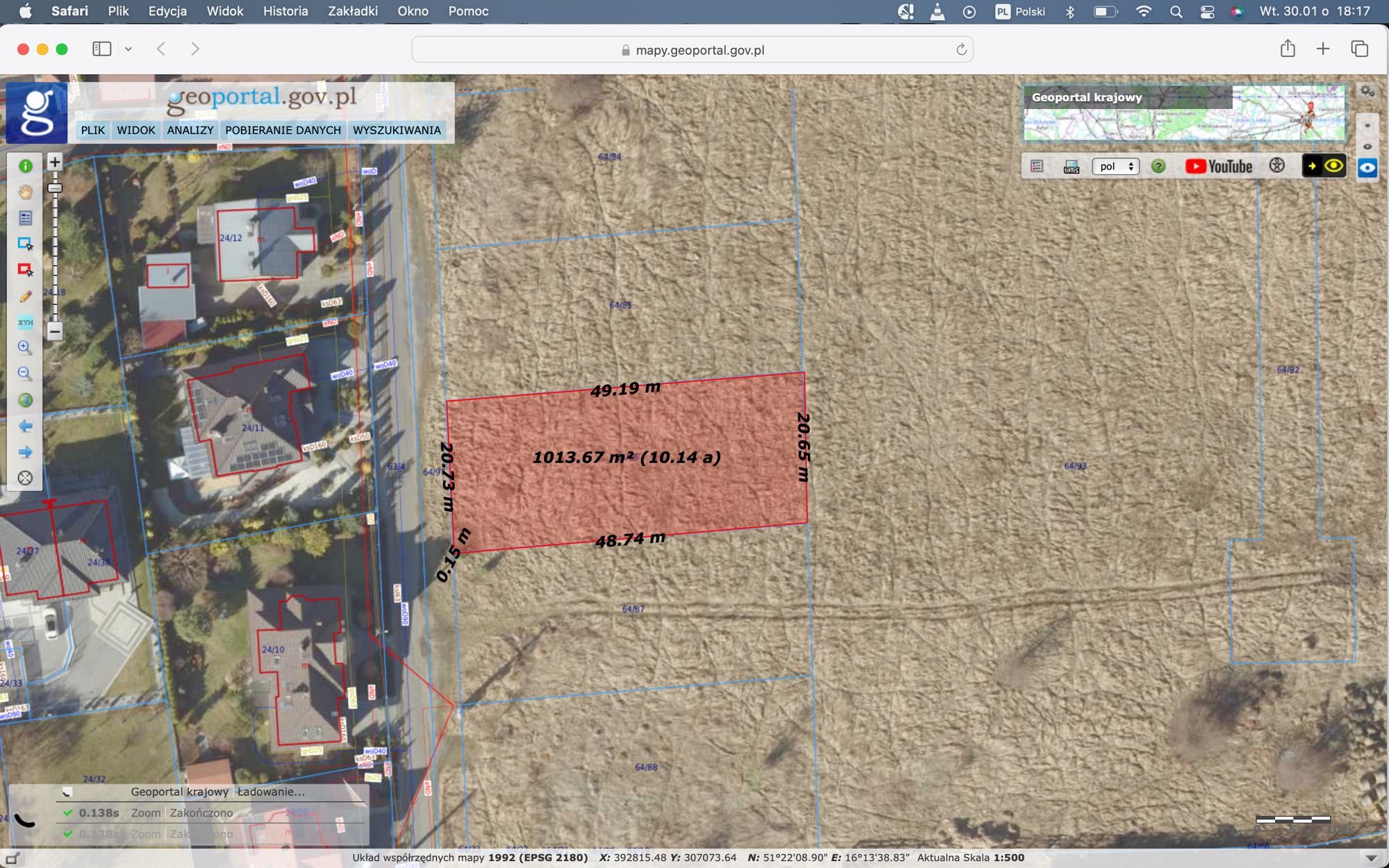The width and height of the screenshot is (1389, 868).
Task: Click the map zoom slider handle
Action: [55, 188]
